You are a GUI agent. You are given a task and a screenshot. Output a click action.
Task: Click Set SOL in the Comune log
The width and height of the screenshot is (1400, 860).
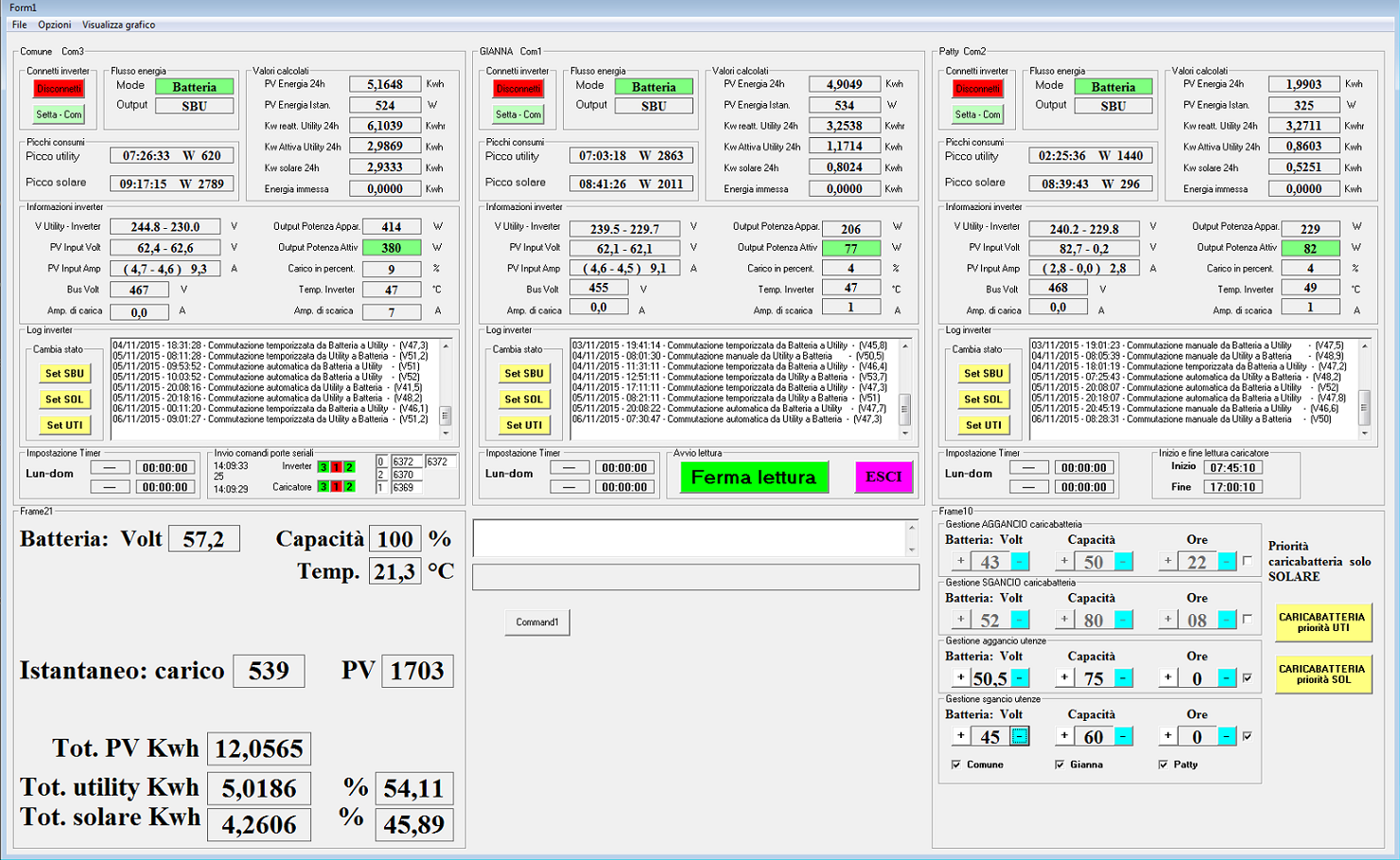[65, 399]
